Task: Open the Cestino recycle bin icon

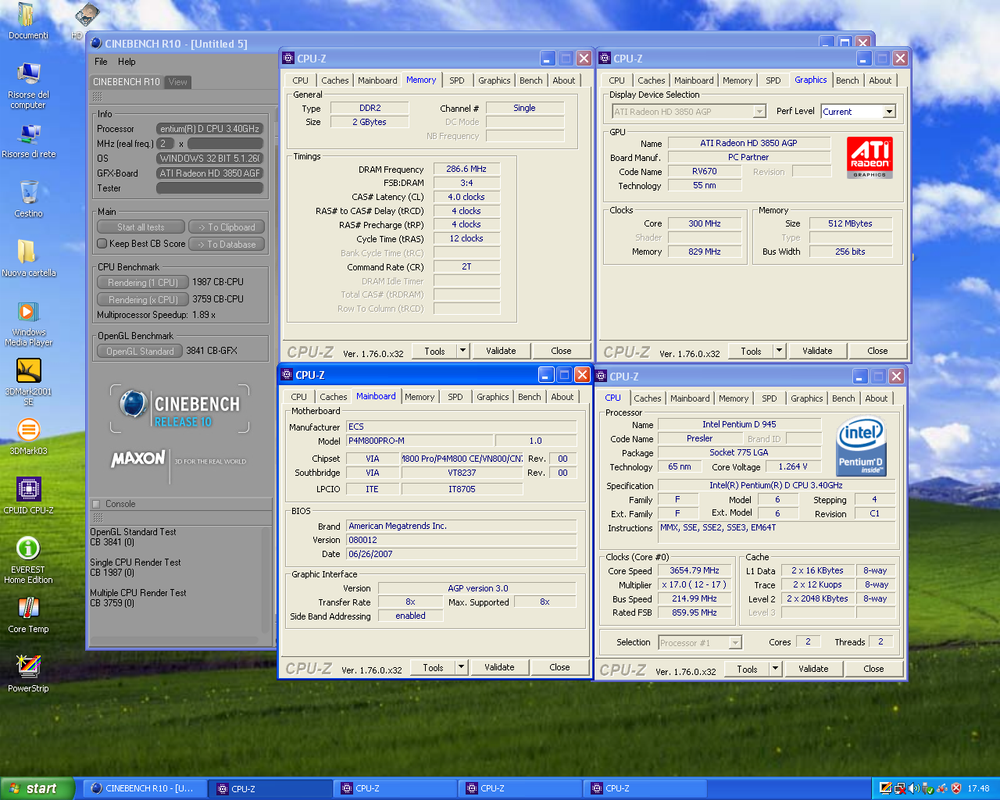Action: 29,199
